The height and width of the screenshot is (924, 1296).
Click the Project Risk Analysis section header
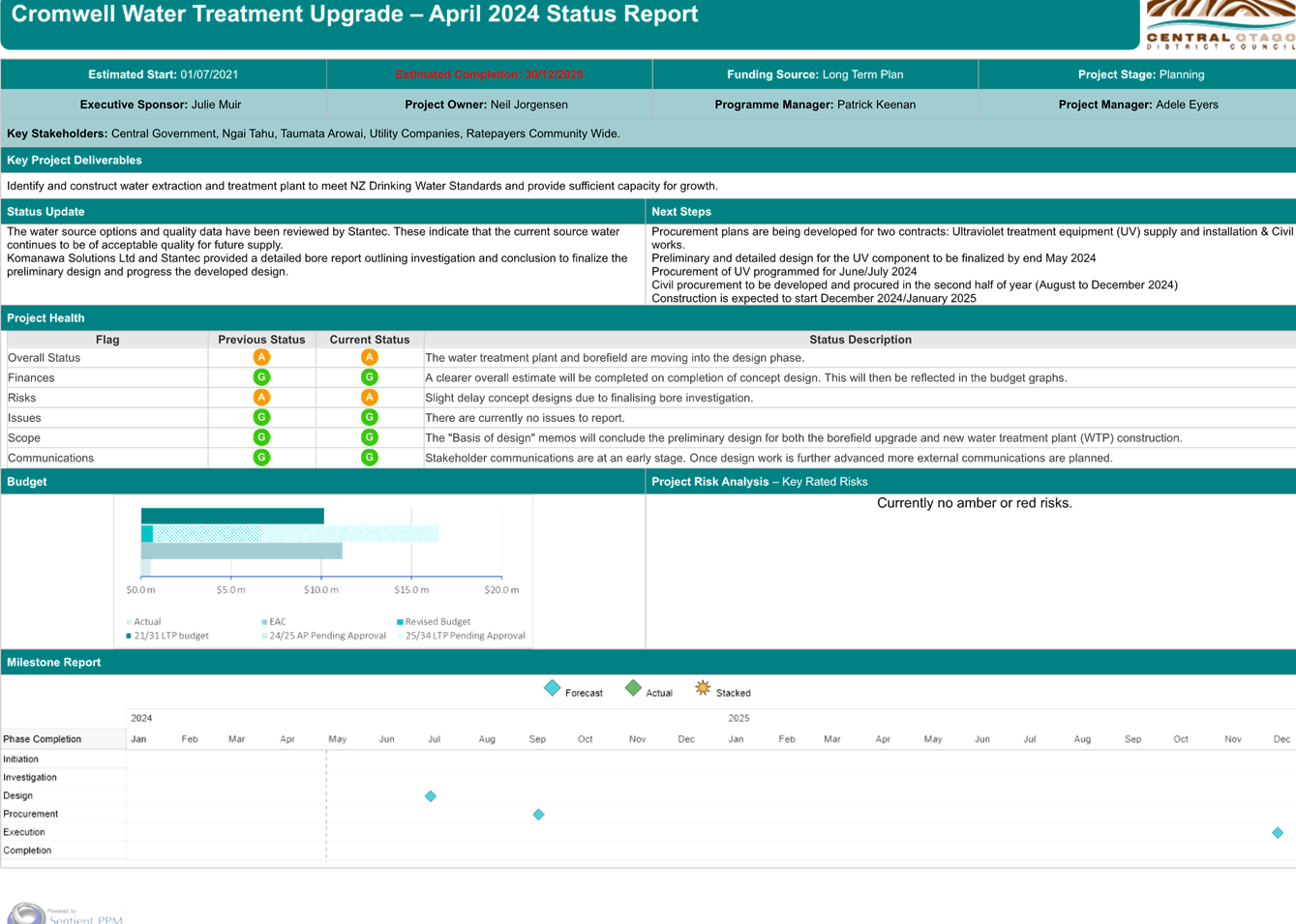[971, 482]
